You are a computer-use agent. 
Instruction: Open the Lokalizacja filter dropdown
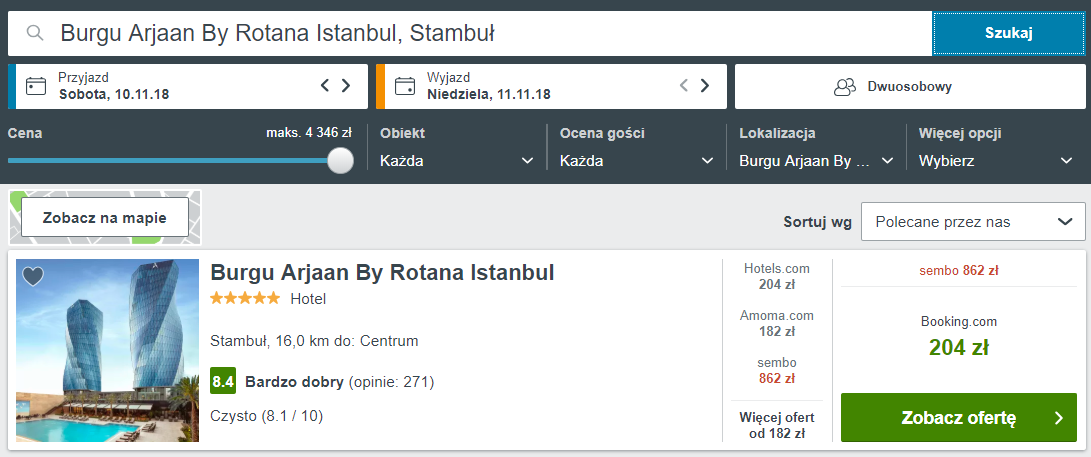tap(817, 160)
